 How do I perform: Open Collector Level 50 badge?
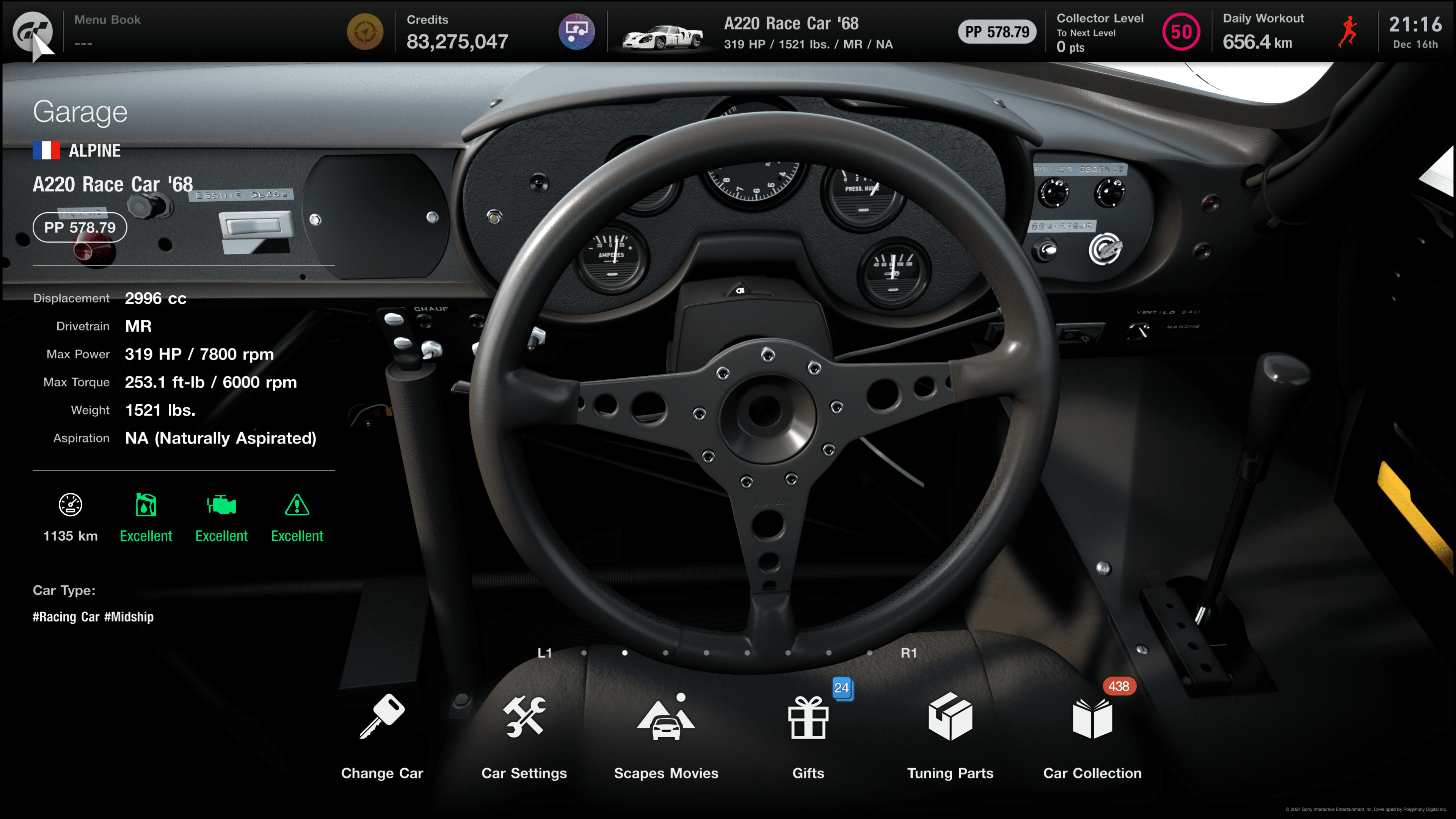tap(1181, 31)
